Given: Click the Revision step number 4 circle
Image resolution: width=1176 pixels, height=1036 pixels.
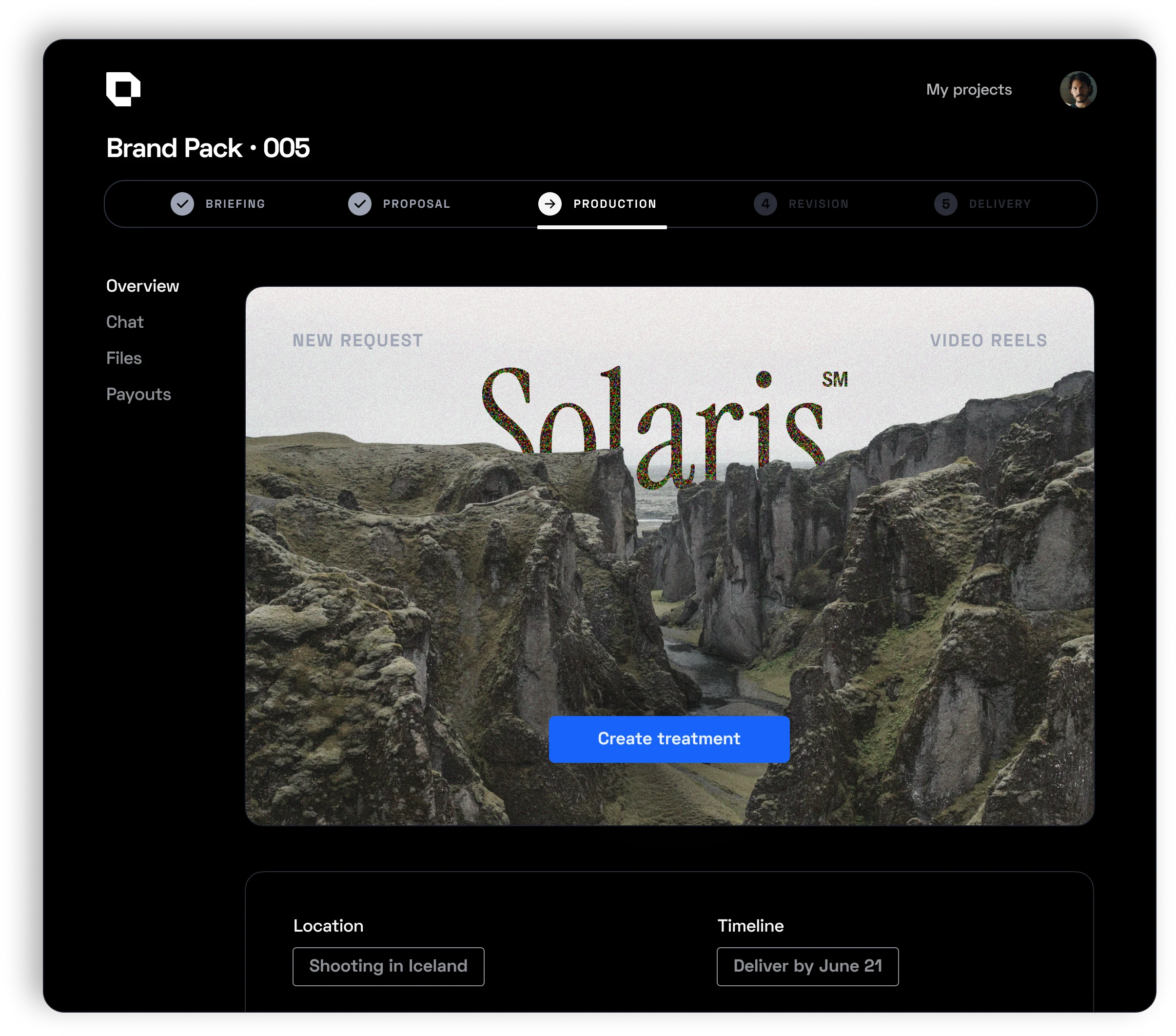Looking at the screenshot, I should [x=764, y=204].
